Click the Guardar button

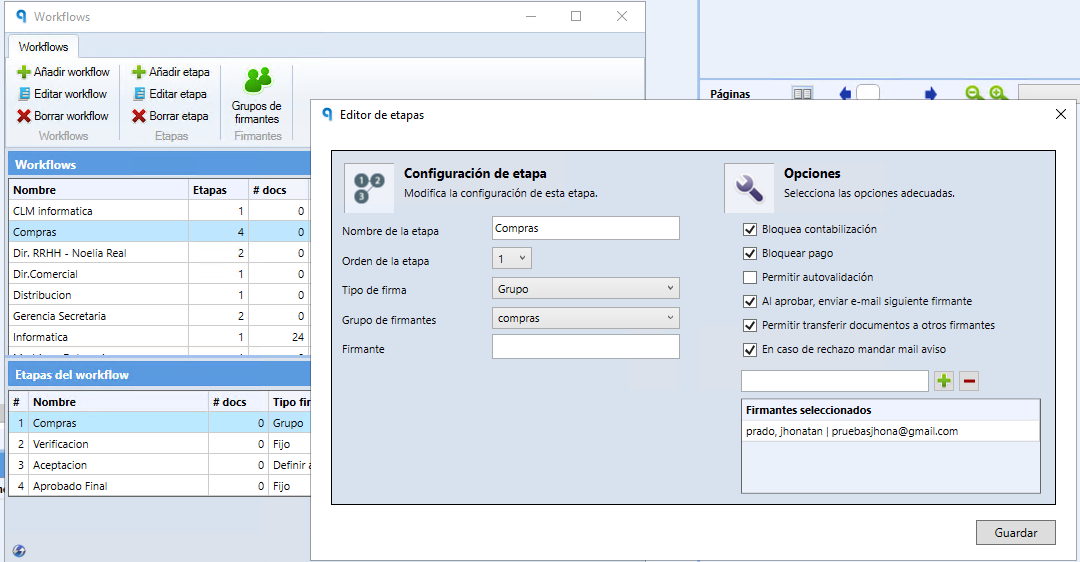click(1015, 532)
